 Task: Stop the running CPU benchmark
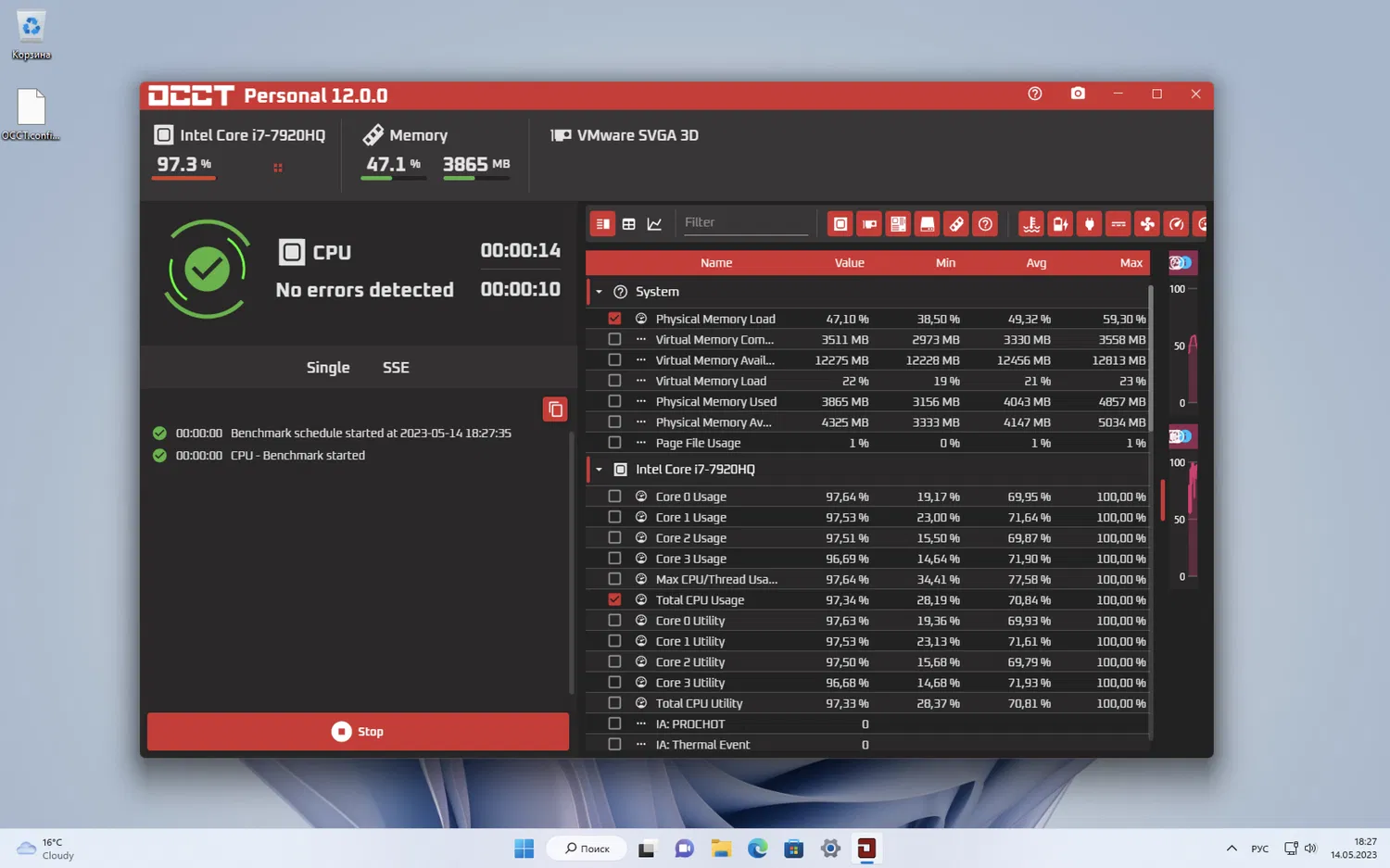tap(358, 732)
